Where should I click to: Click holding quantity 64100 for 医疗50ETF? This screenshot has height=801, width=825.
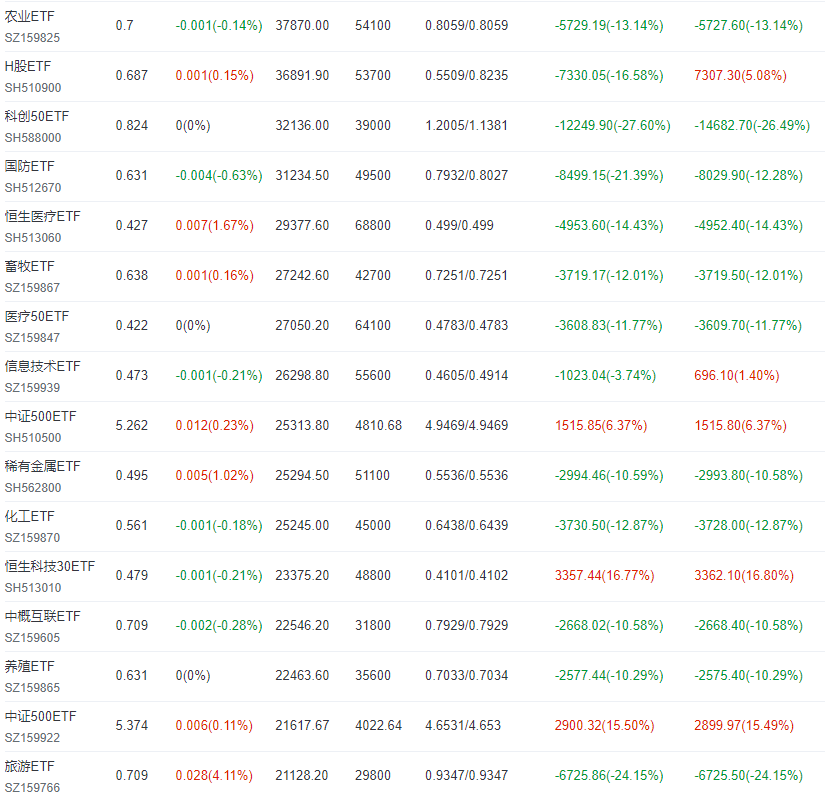point(373,325)
